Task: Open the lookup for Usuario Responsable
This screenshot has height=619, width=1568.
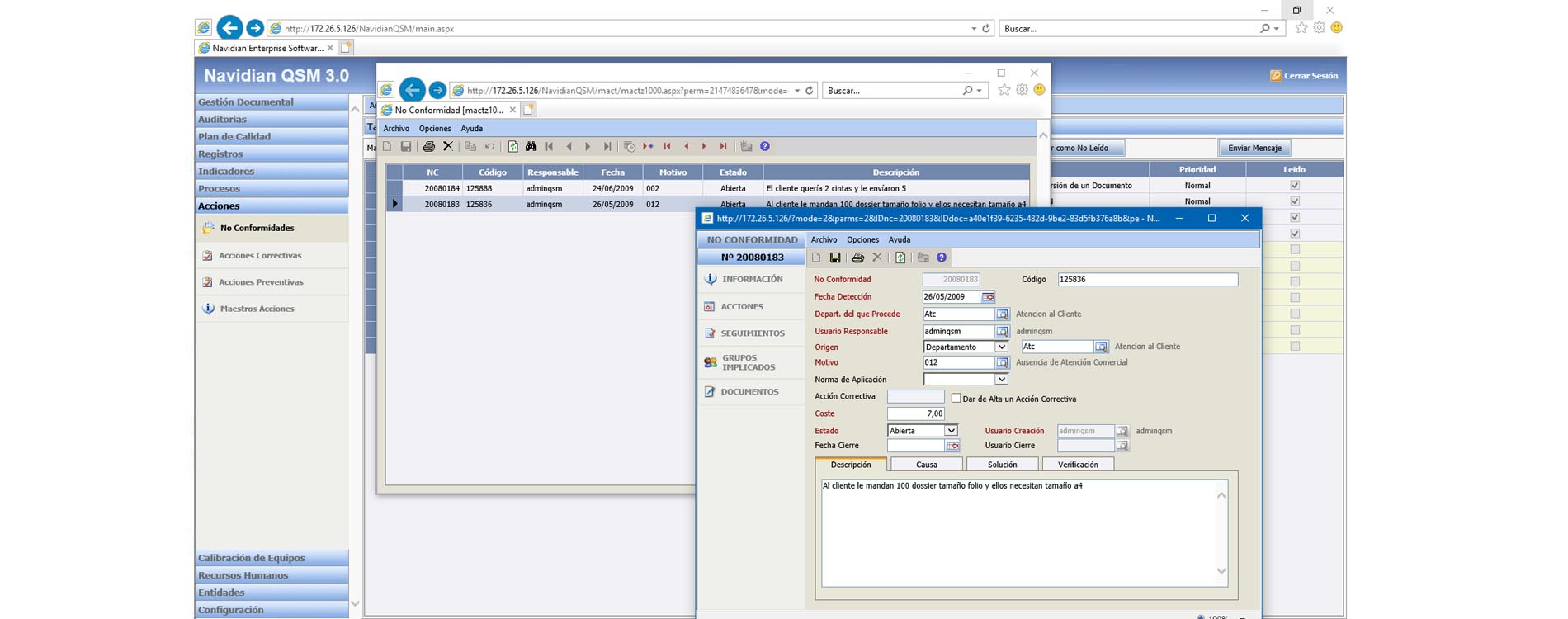Action: [1002, 332]
